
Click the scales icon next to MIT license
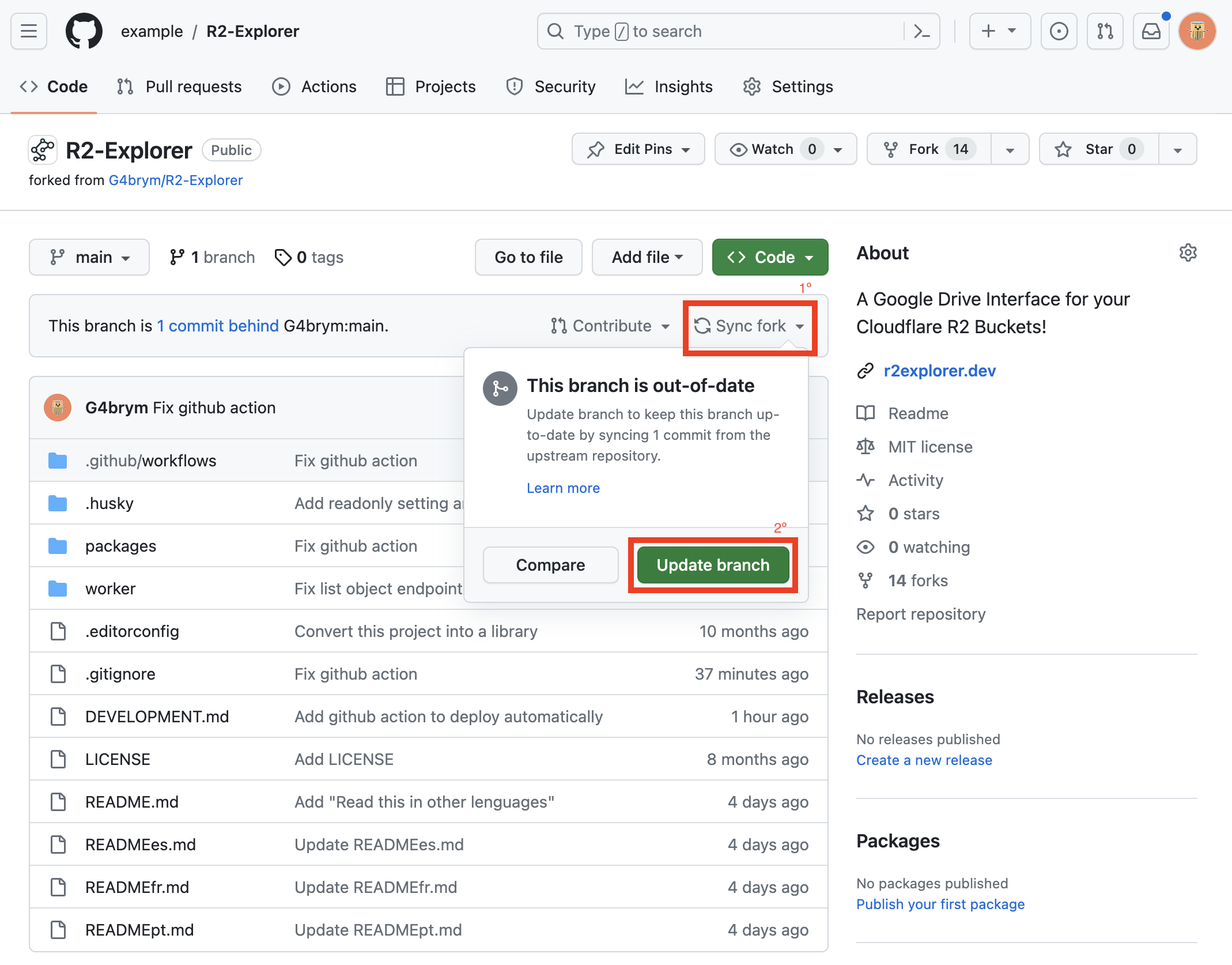pos(866,447)
